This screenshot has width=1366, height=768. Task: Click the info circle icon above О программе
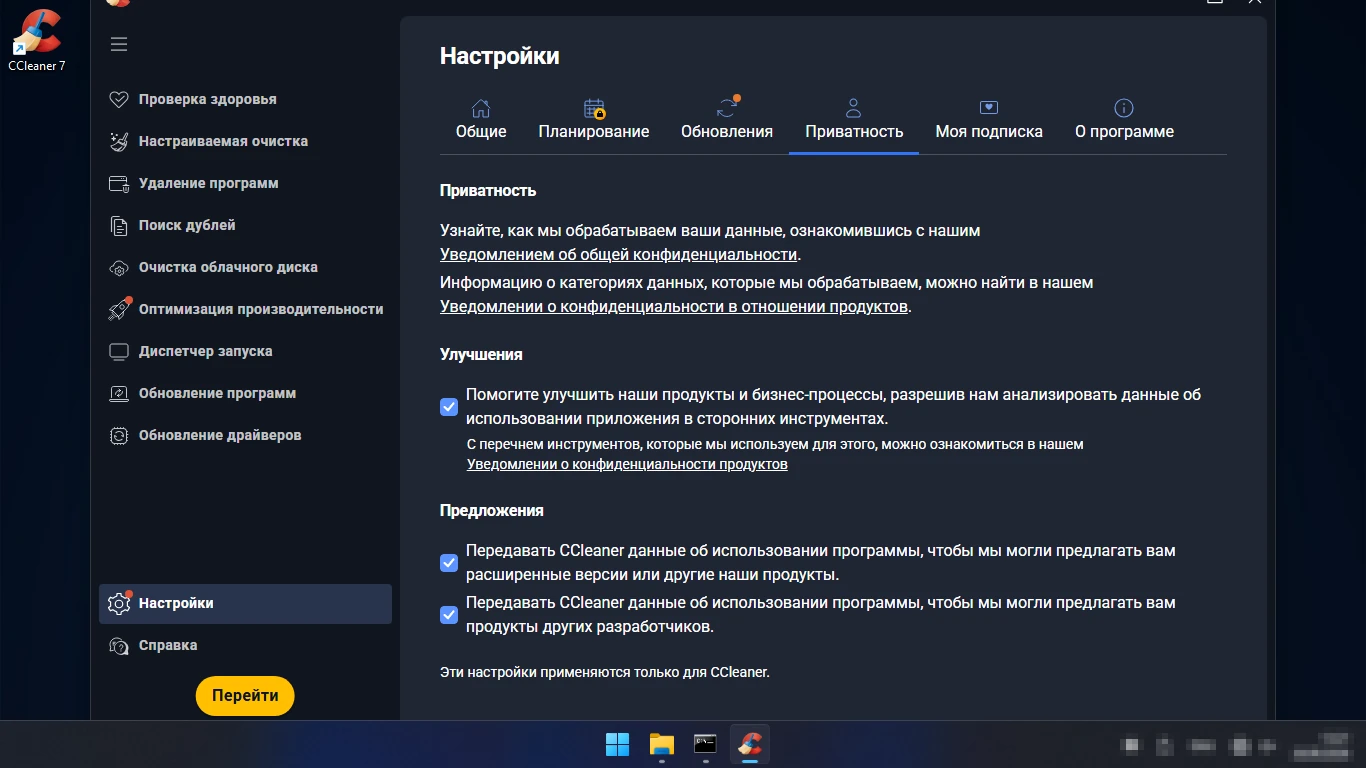click(x=1124, y=108)
